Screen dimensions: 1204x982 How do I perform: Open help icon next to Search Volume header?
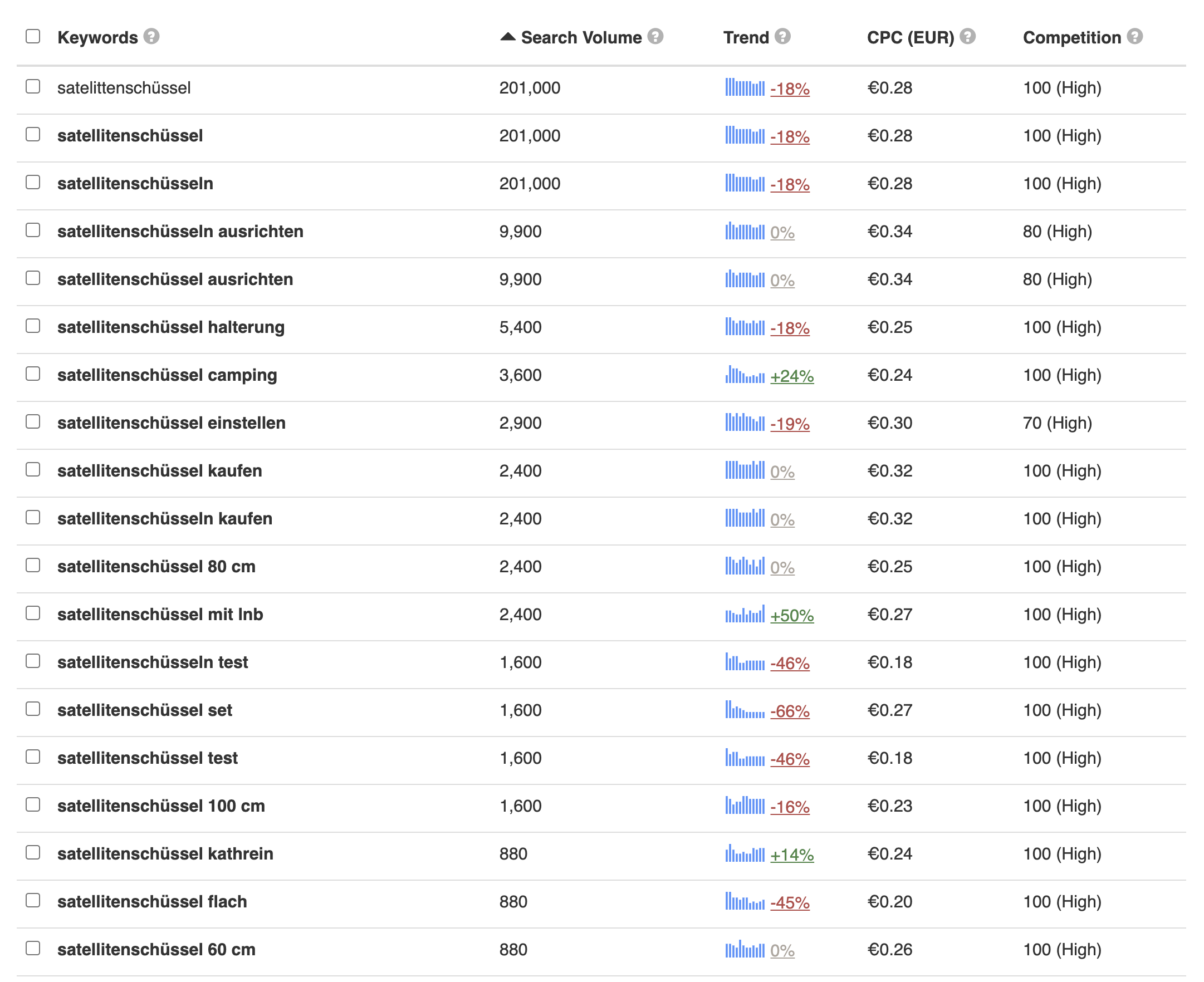(x=655, y=37)
